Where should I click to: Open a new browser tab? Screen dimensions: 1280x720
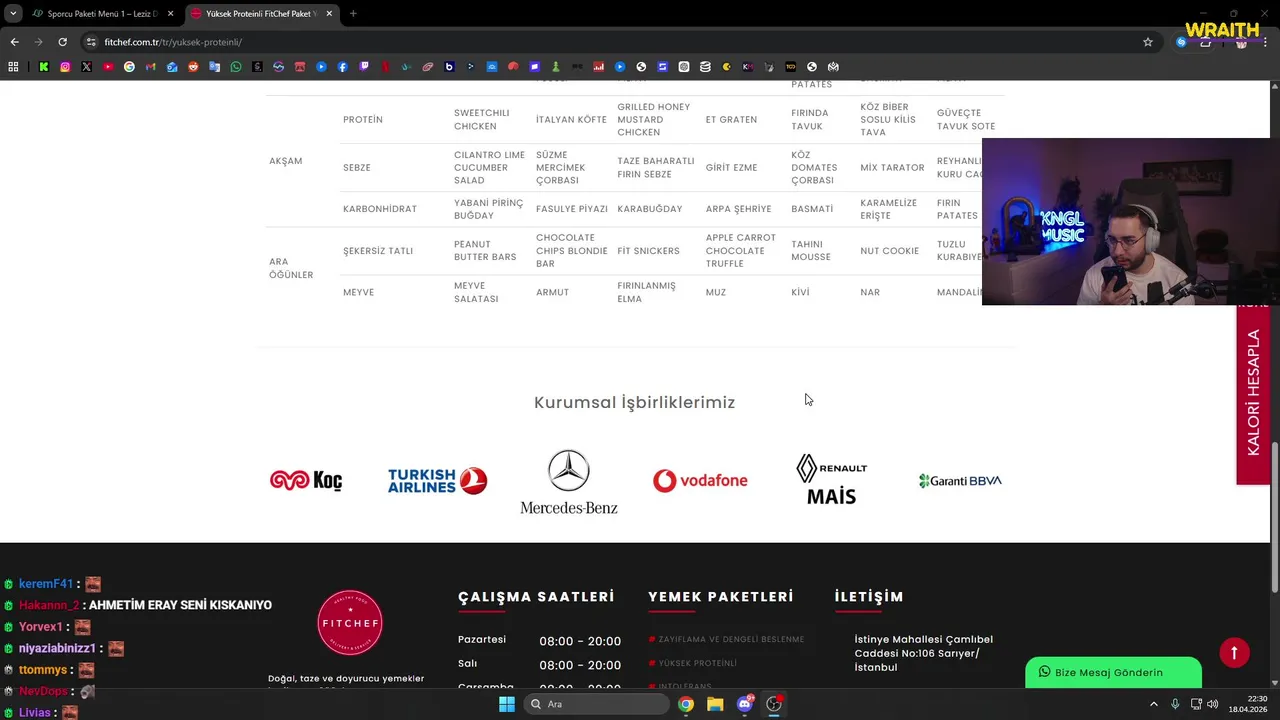coord(353,14)
